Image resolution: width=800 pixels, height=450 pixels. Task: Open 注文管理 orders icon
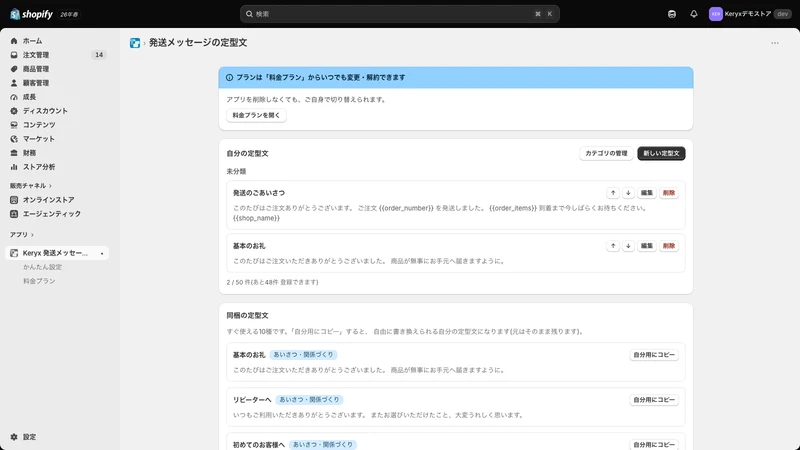pyautogui.click(x=14, y=55)
